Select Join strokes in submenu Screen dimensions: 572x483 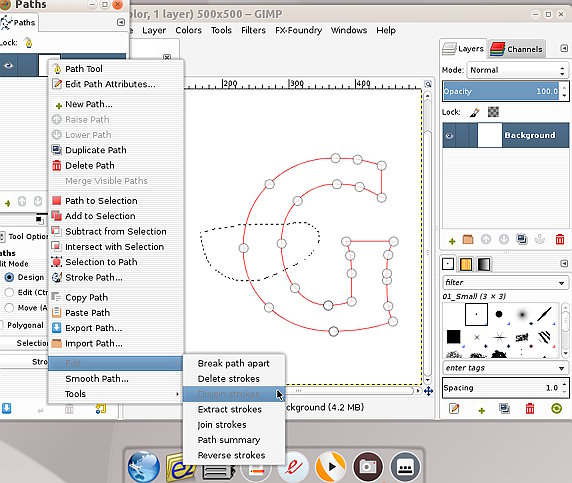point(234,425)
